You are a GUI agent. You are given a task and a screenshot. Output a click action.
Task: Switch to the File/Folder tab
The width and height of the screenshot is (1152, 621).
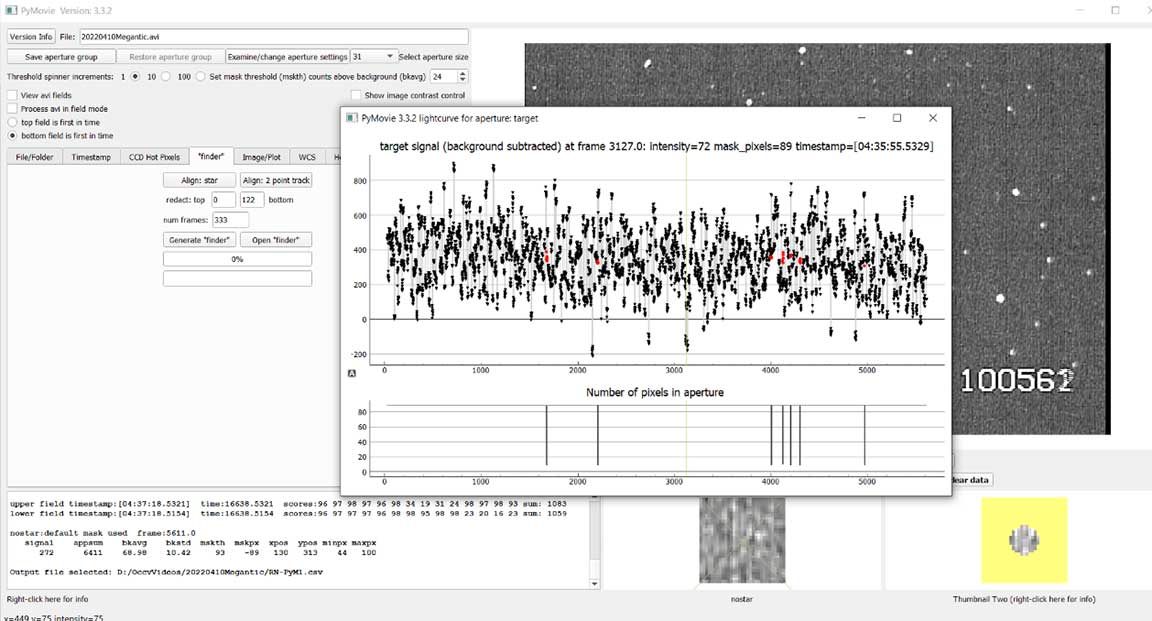[x=35, y=157]
